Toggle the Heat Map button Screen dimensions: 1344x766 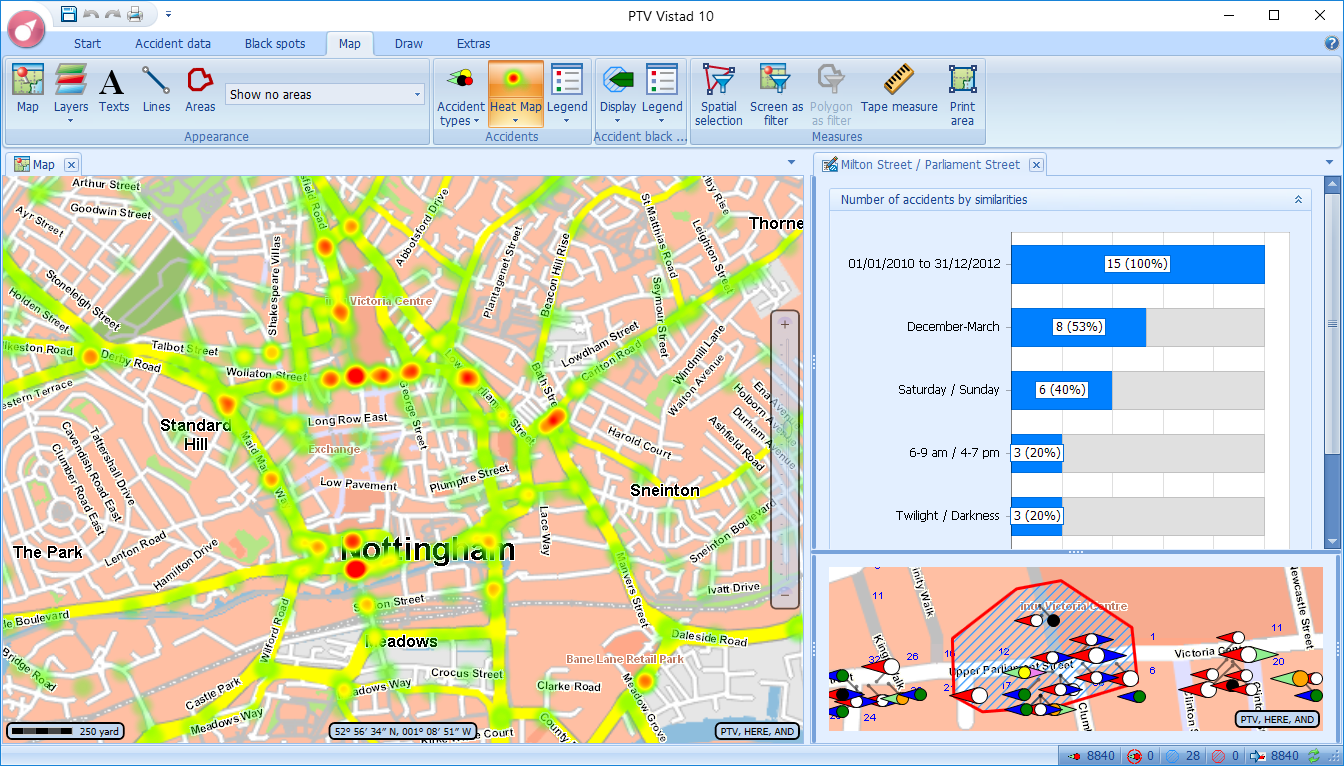[x=516, y=94]
